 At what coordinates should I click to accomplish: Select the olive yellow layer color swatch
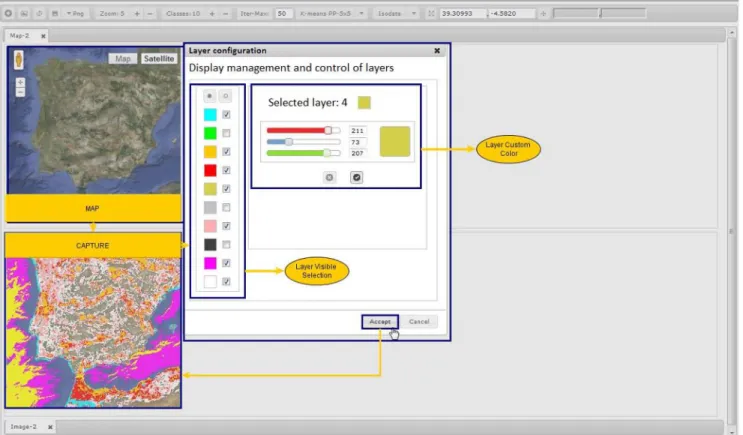(x=210, y=189)
